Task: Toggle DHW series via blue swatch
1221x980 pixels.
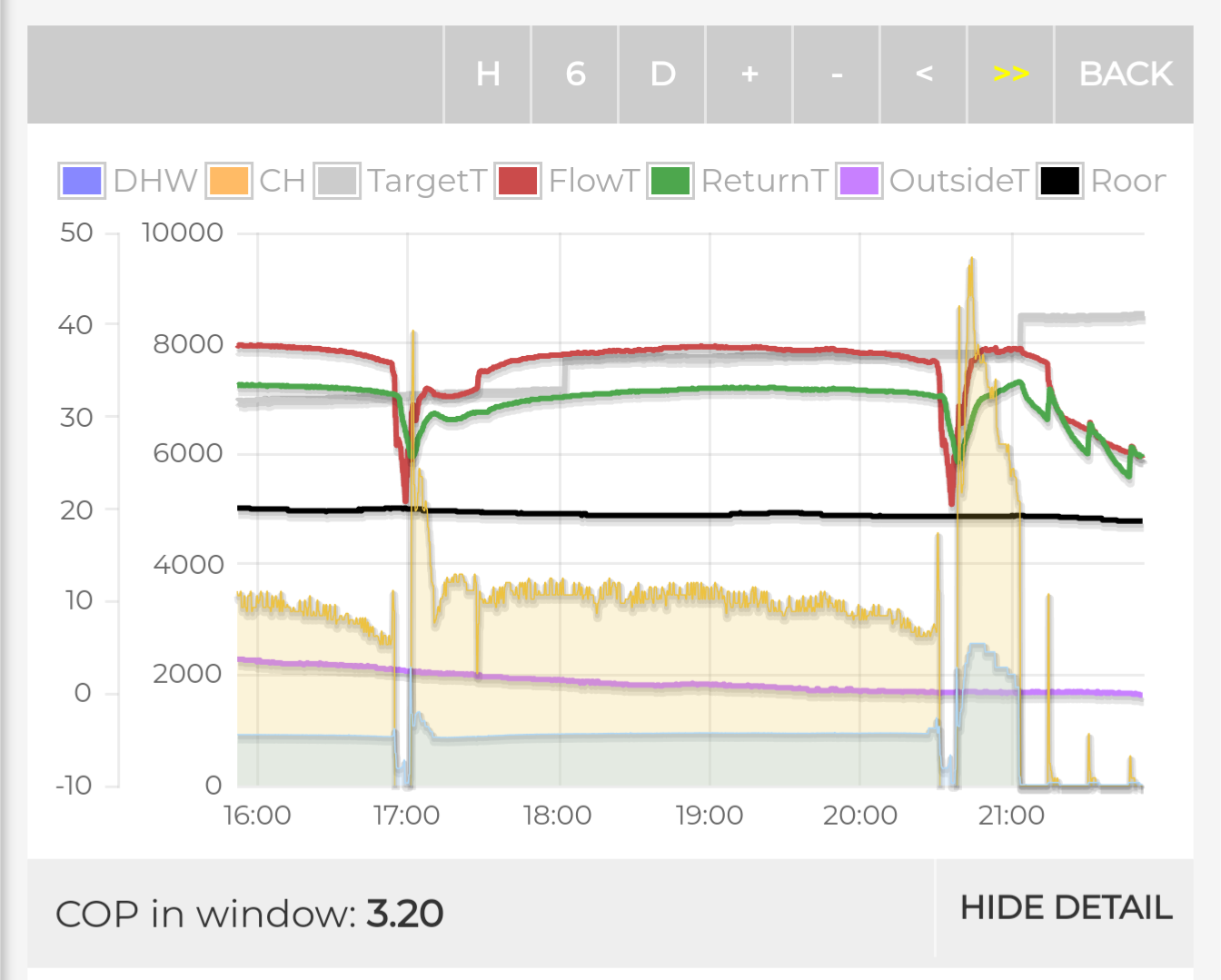Action: (81, 181)
